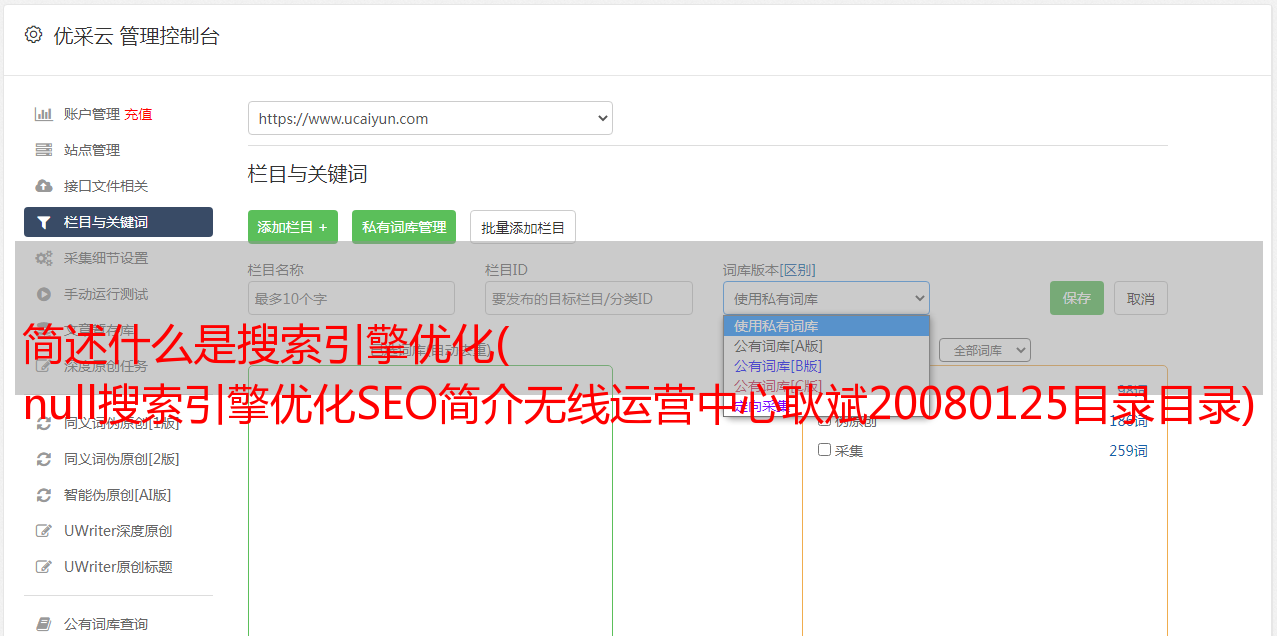Viewport: 1277px width, 636px height.
Task: Open 同义词伪原创[2版] in the sidebar
Action: (x=122, y=459)
